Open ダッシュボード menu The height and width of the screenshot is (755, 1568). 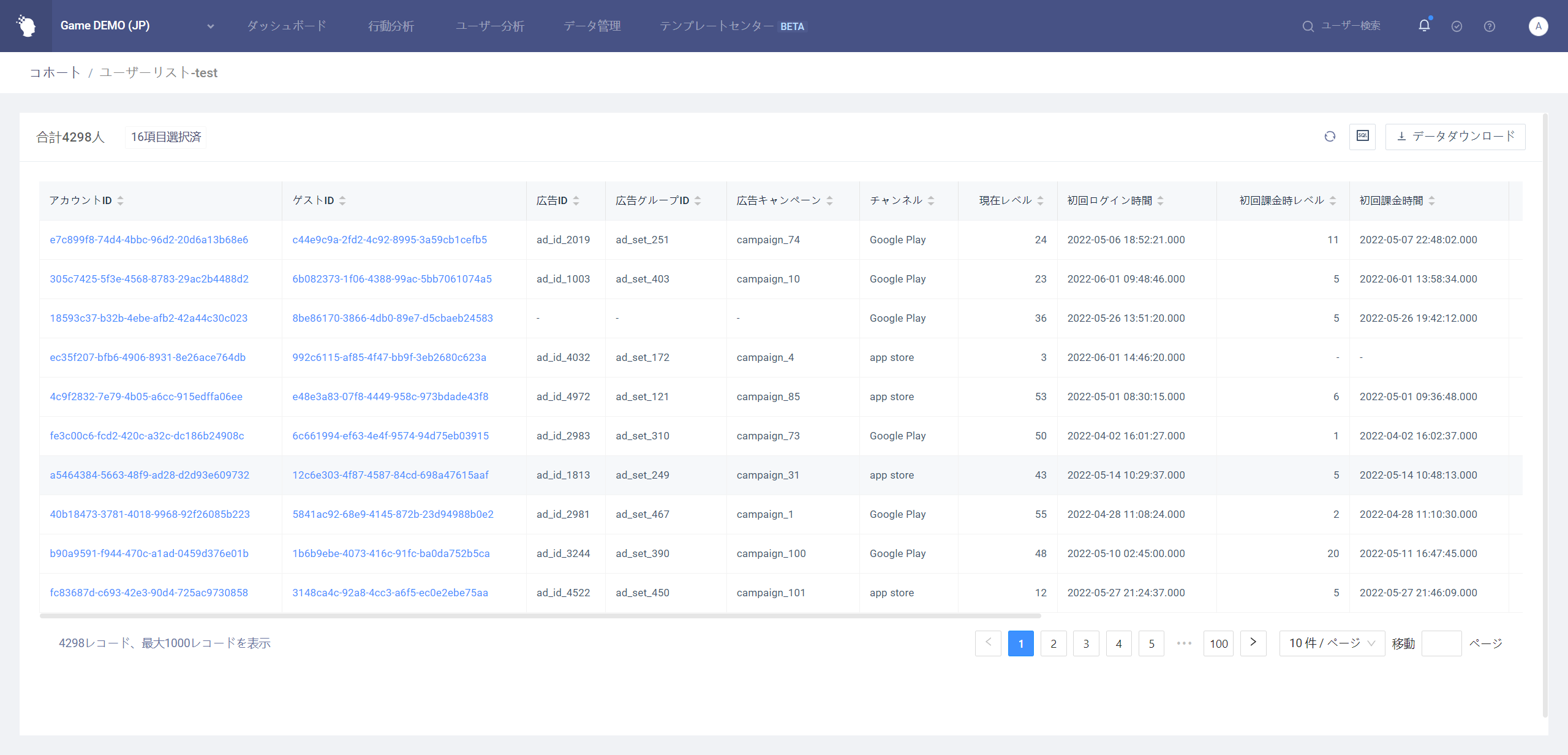click(x=287, y=26)
